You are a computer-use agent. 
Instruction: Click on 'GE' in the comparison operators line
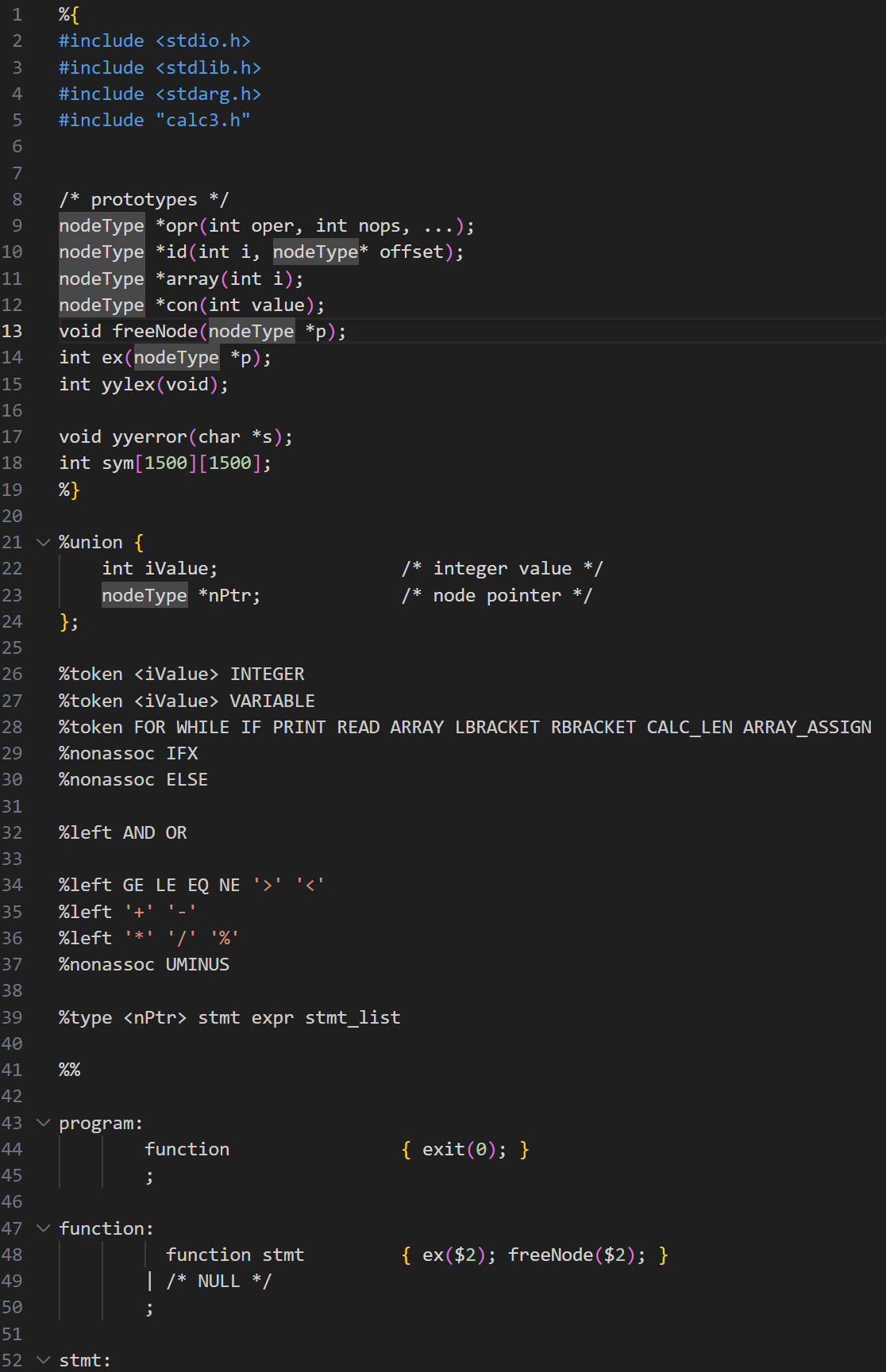pos(133,885)
